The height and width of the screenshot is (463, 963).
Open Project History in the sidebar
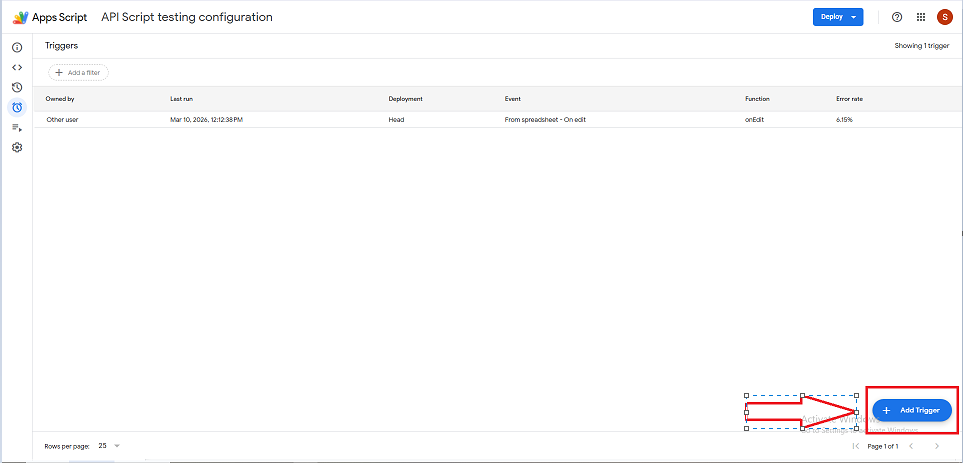[x=17, y=87]
